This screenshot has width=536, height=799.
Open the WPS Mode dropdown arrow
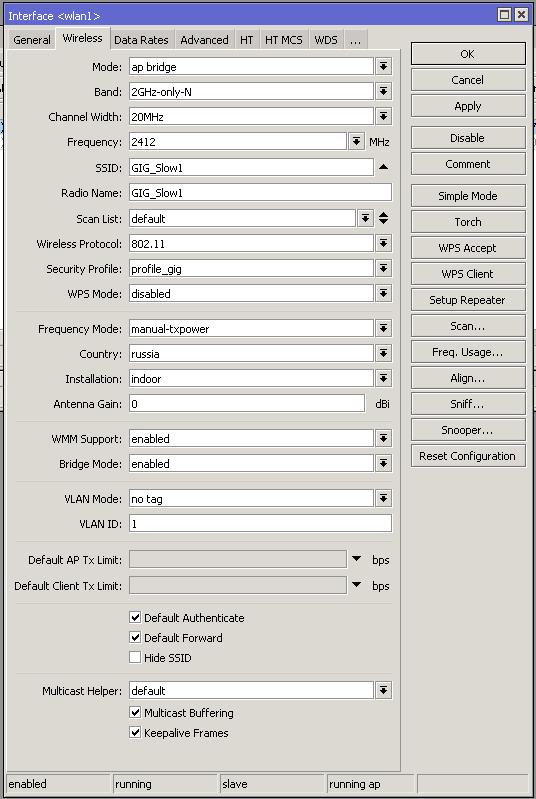click(384, 293)
